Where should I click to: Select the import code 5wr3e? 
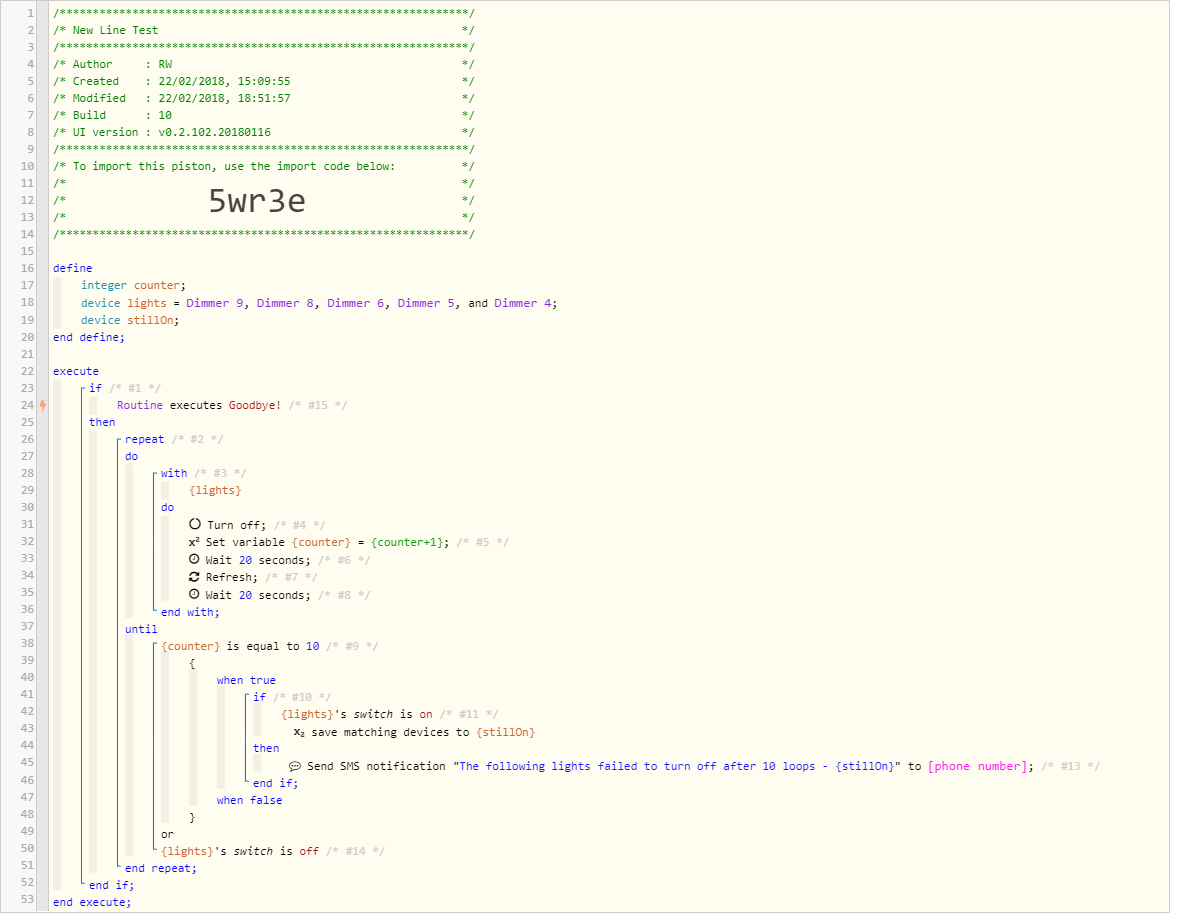click(258, 203)
